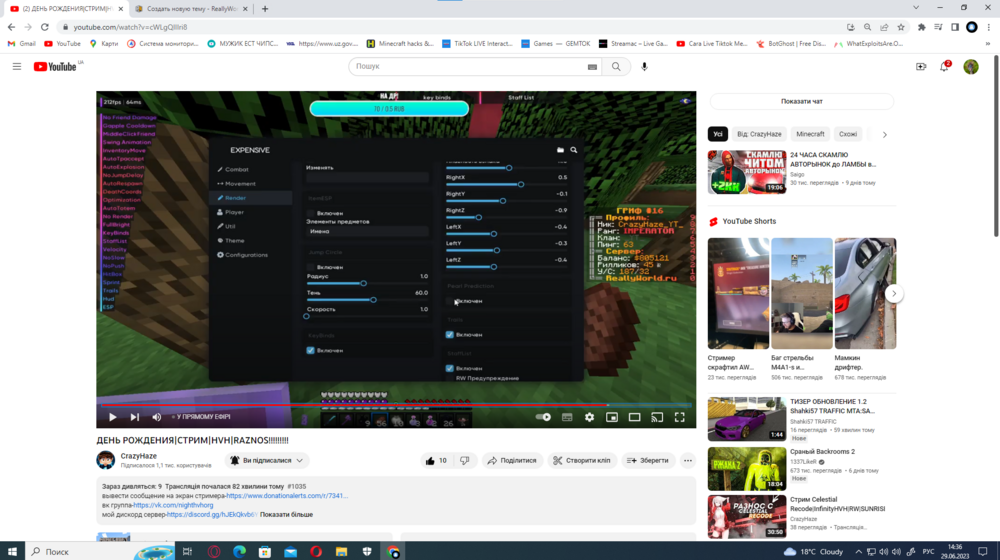
Task: Open Task View on taskbar
Action: click(188, 552)
